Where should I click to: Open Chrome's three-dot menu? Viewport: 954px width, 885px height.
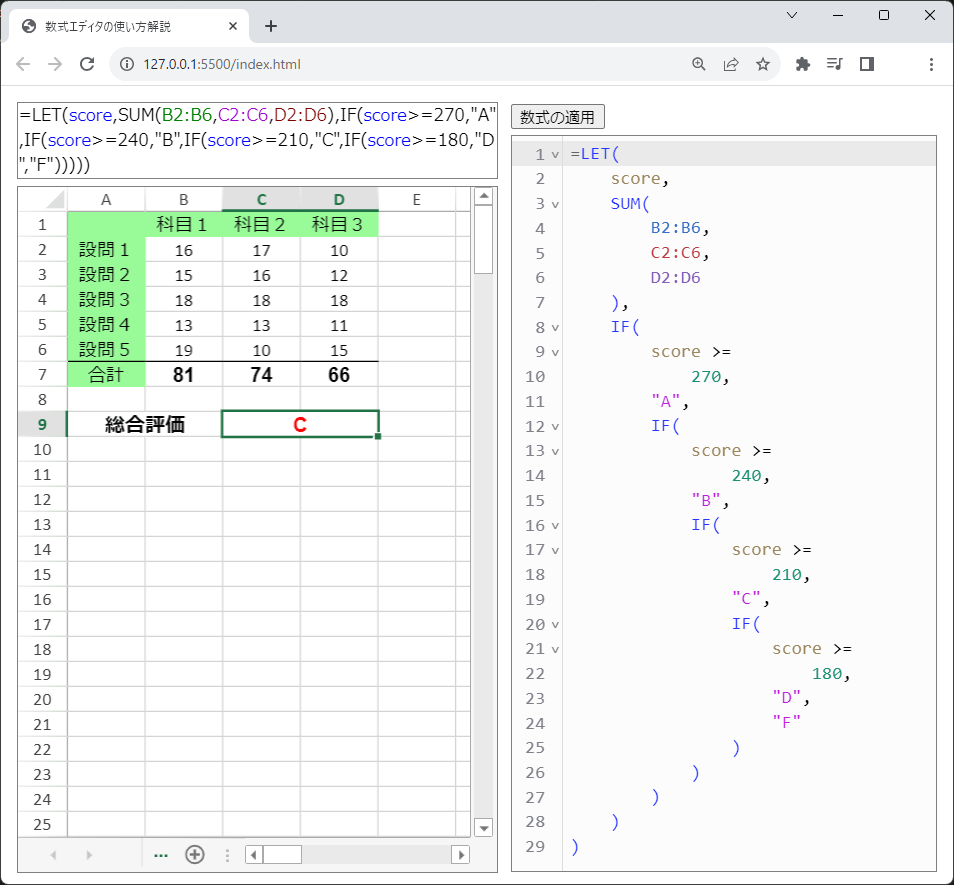(x=932, y=62)
